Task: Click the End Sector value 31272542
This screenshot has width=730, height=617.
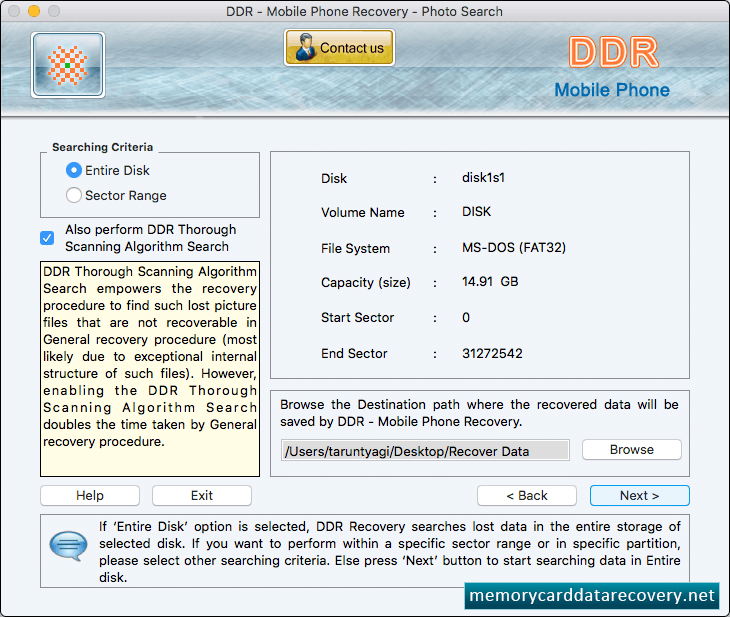Action: 492,353
